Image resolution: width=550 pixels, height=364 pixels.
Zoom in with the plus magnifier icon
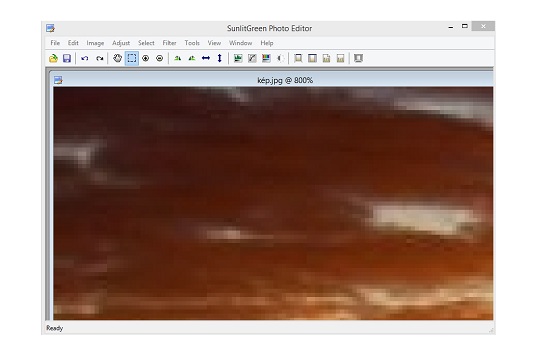(146, 58)
